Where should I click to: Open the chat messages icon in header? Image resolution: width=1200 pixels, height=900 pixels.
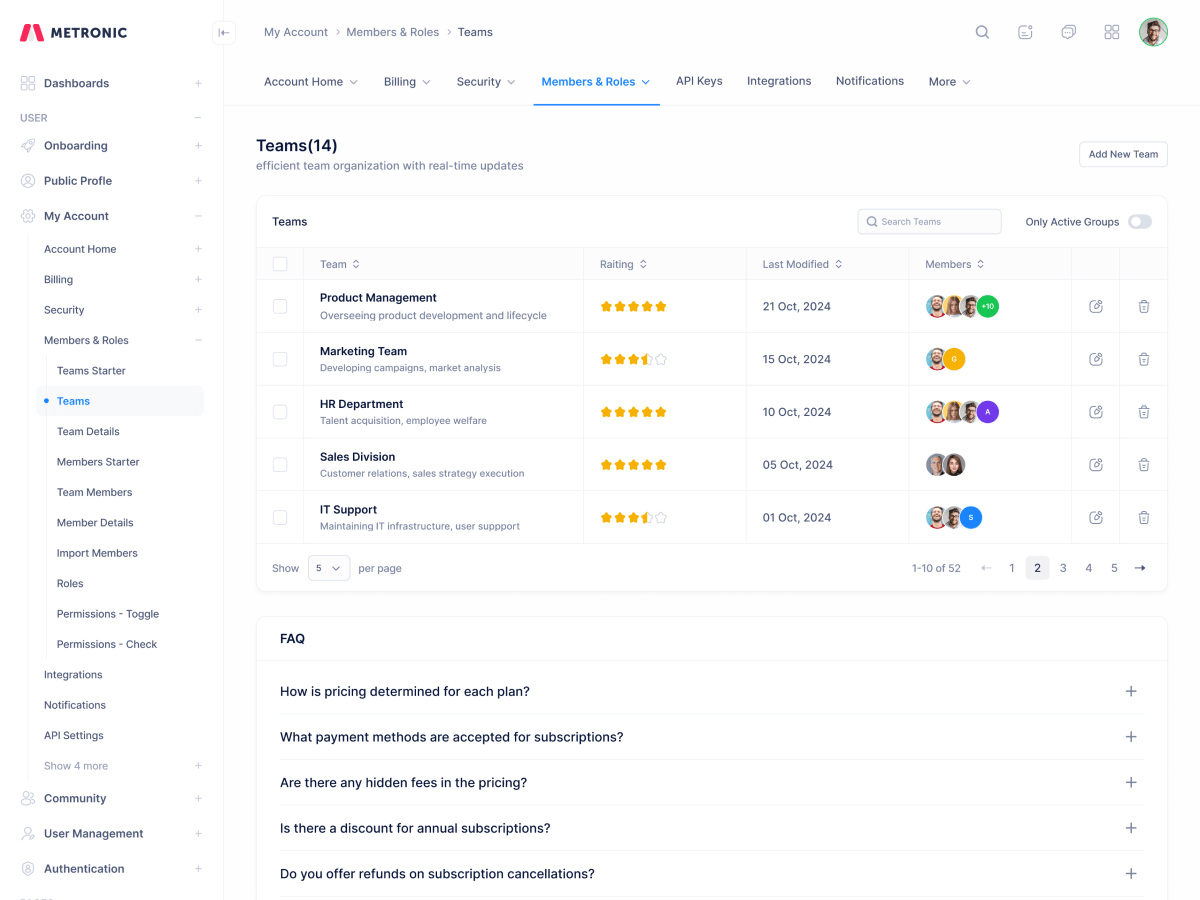(x=1068, y=32)
